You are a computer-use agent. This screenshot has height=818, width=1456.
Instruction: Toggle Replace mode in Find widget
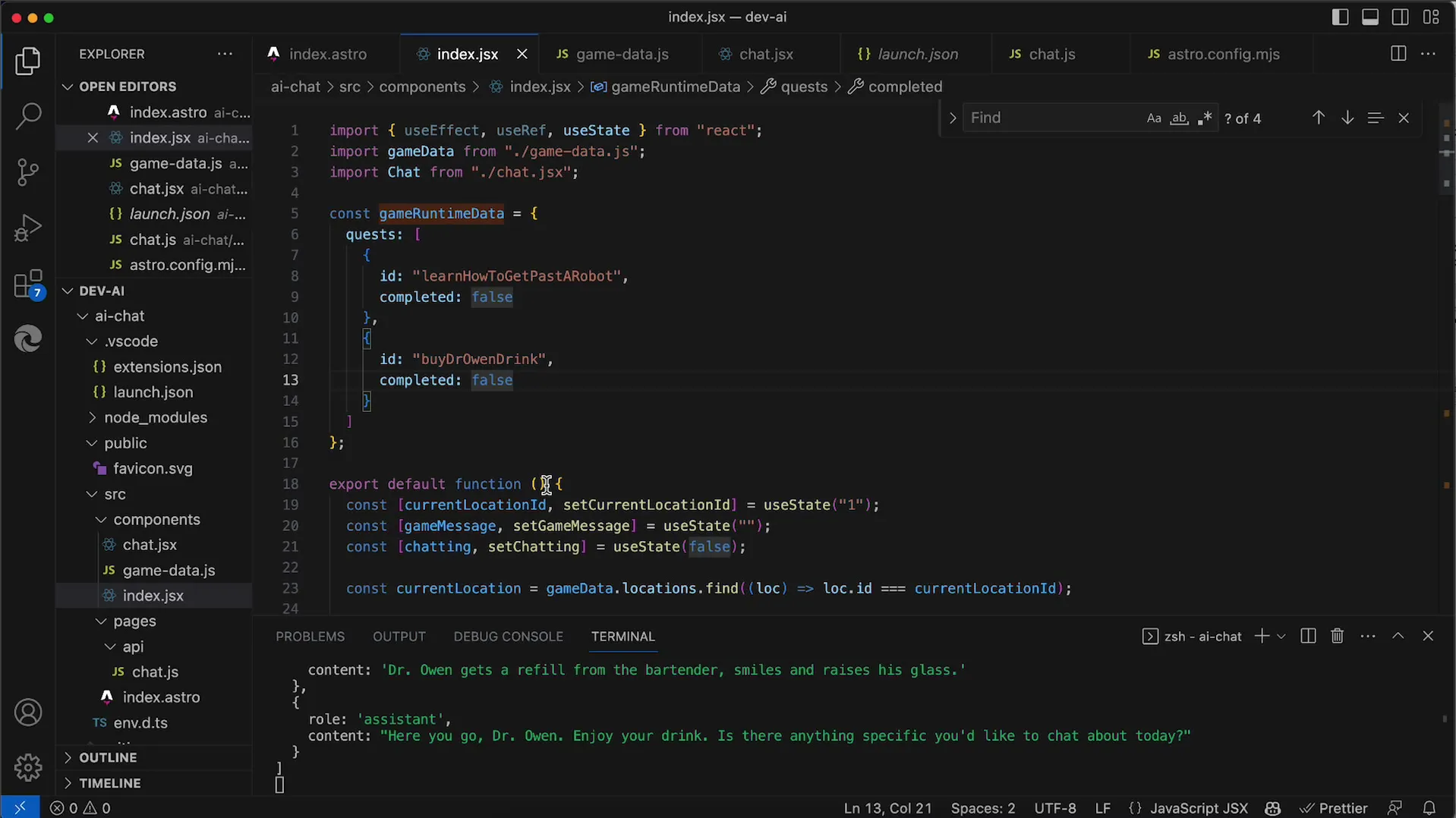tap(952, 118)
